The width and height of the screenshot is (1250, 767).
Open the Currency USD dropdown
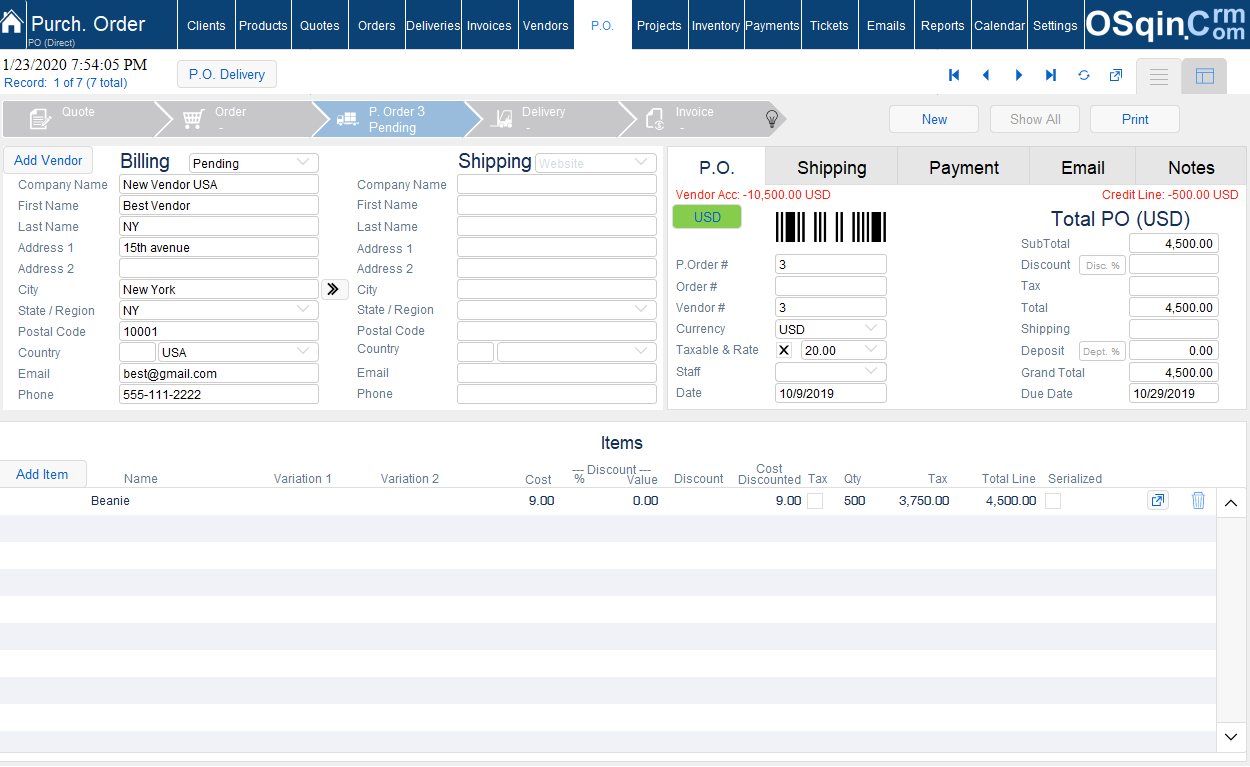(831, 329)
